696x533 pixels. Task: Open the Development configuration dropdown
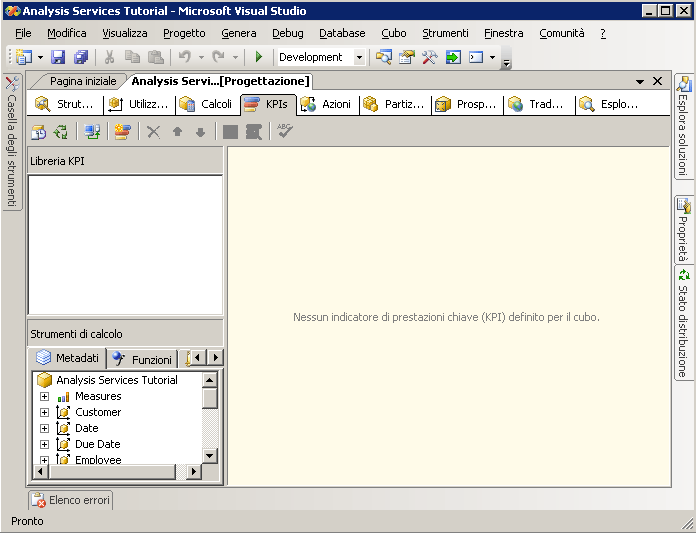(360, 57)
